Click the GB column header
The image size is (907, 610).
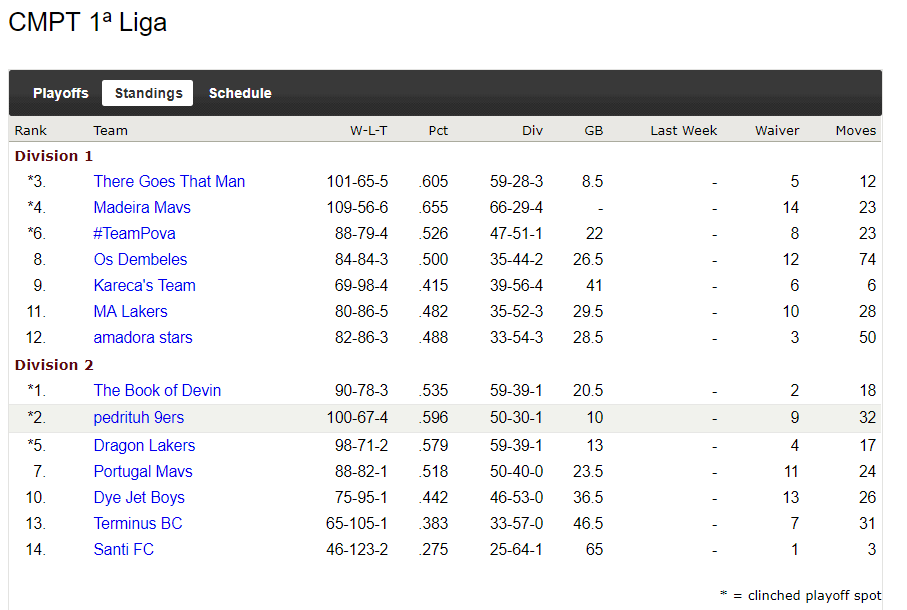tap(593, 131)
